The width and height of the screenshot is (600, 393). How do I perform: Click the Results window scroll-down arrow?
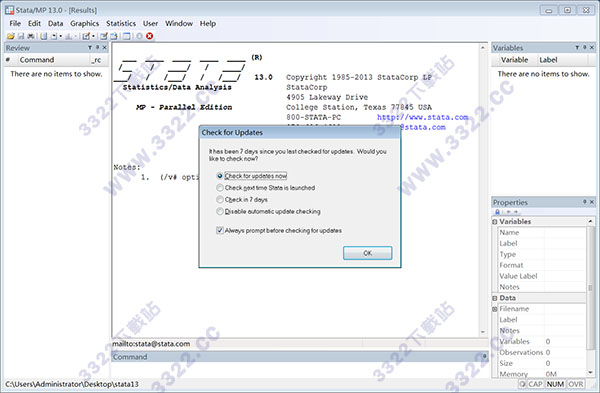[x=483, y=332]
